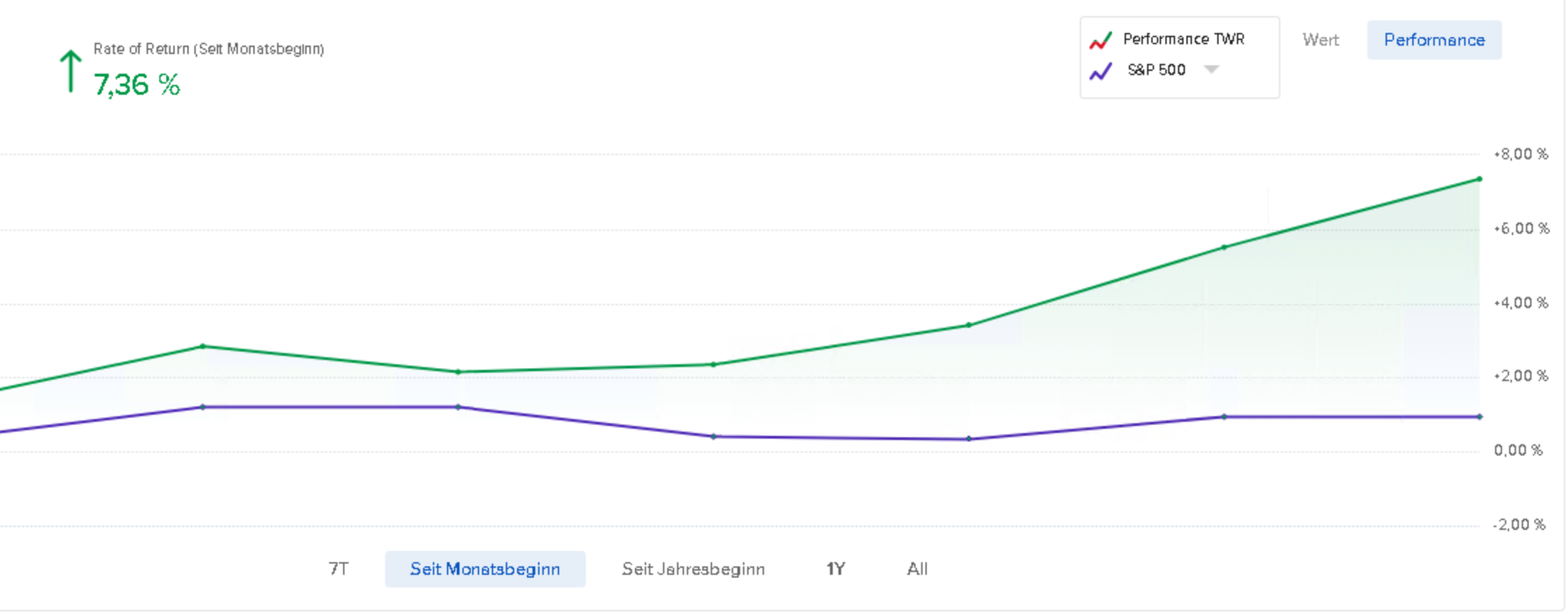Show performance for Seit Jahresbeginn
The height and width of the screenshot is (612, 1568).
point(693,568)
